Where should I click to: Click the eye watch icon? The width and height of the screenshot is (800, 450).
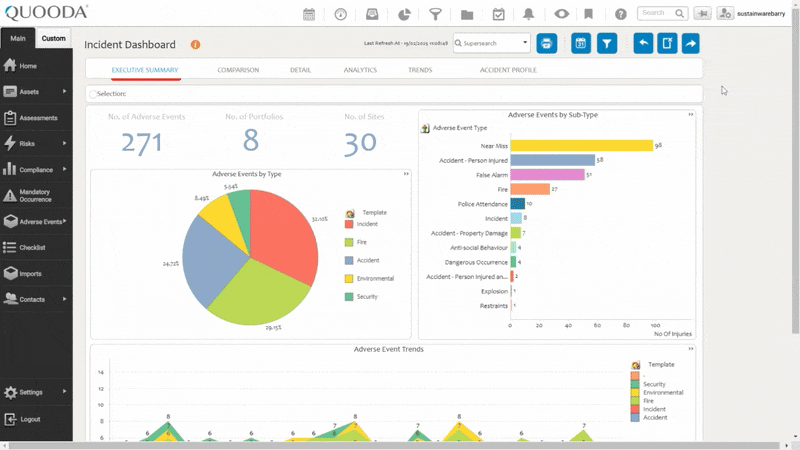pos(562,14)
